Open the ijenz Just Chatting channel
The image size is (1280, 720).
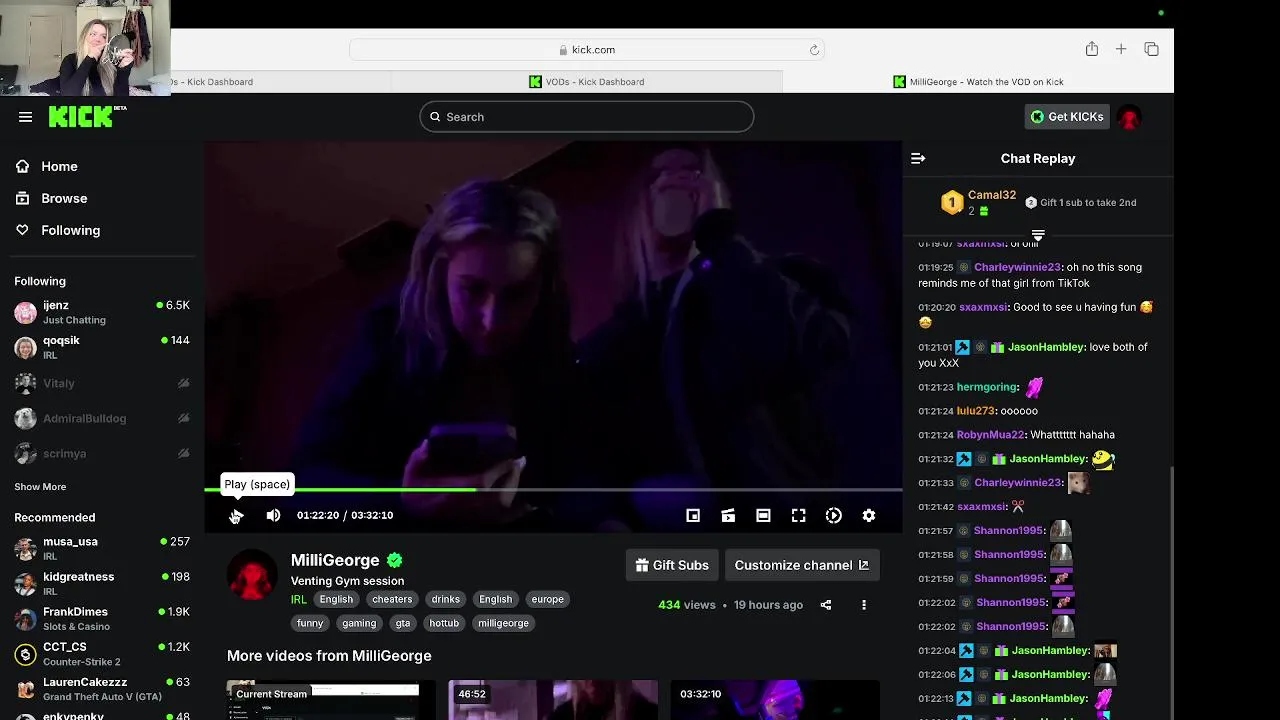pyautogui.click(x=102, y=312)
